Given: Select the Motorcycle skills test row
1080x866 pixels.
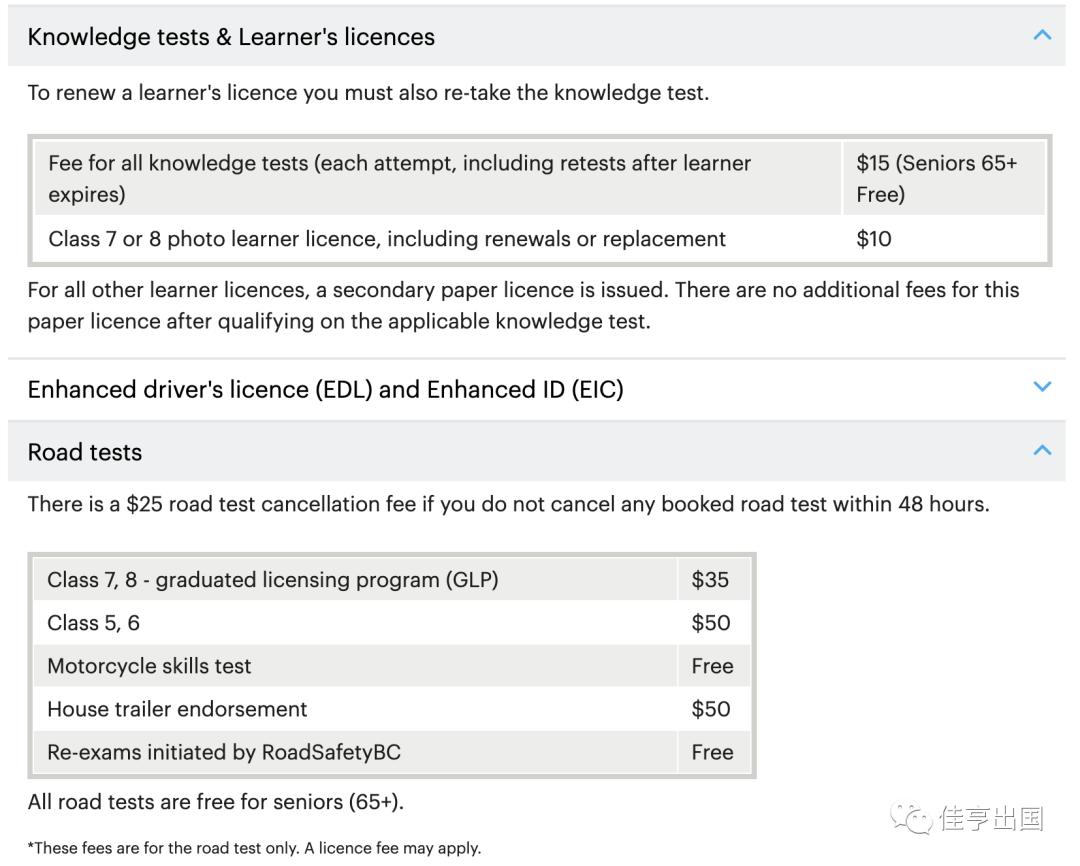Looking at the screenshot, I should tap(149, 666).
